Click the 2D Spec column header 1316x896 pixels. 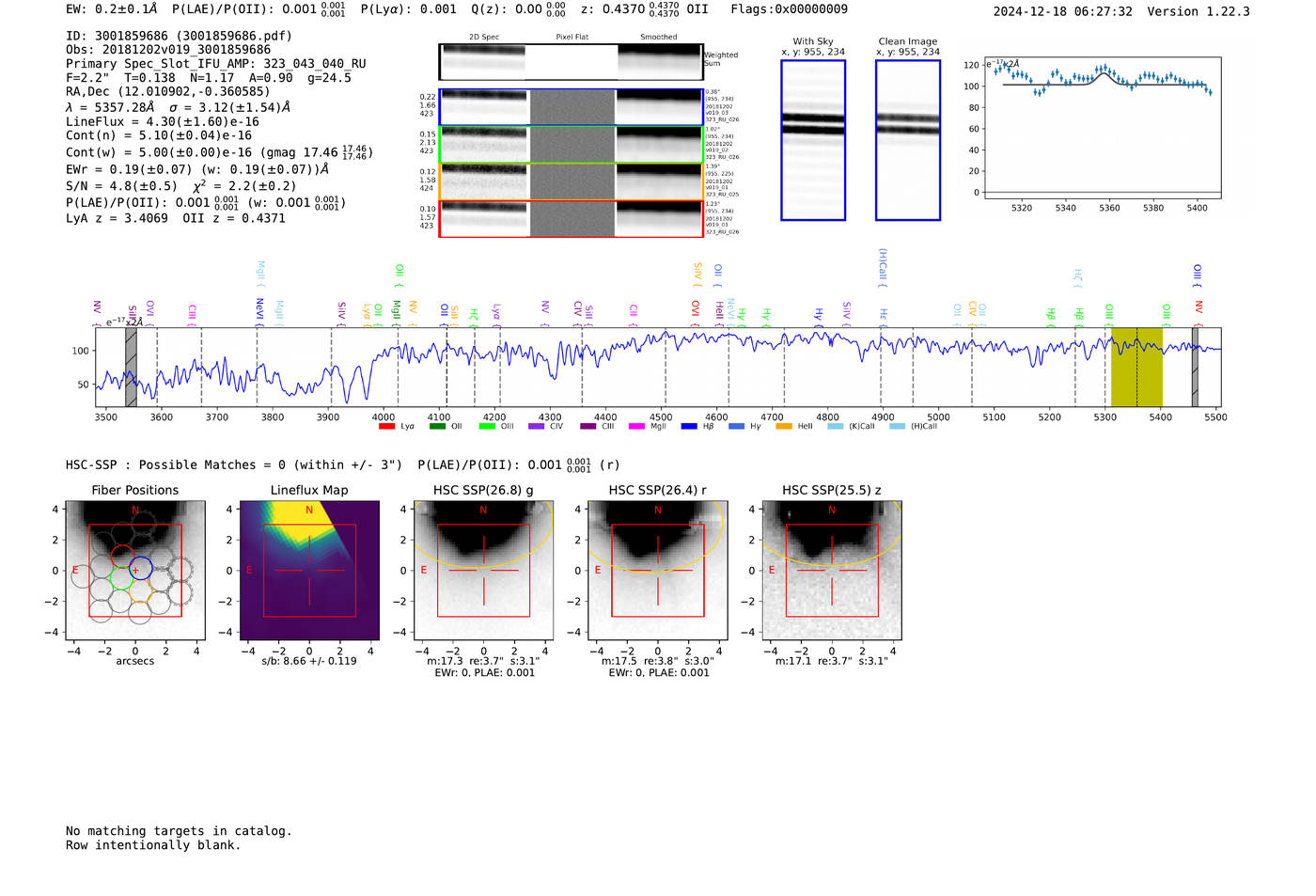(x=483, y=37)
